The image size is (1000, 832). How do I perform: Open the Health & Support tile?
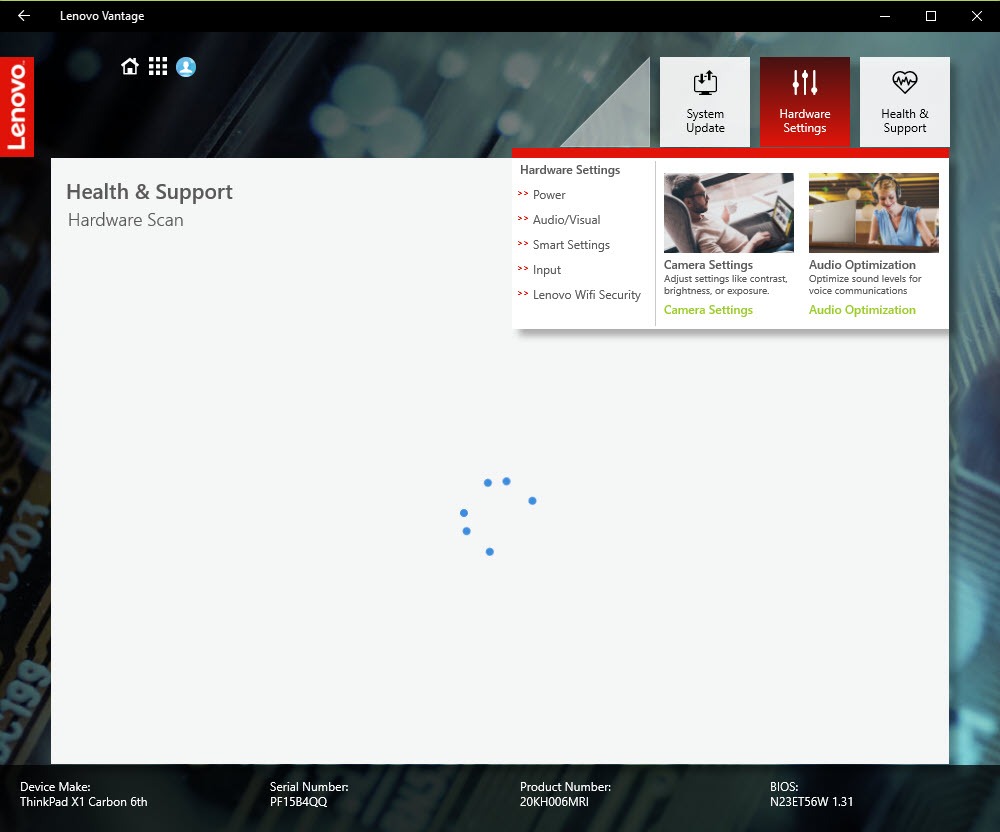point(905,102)
